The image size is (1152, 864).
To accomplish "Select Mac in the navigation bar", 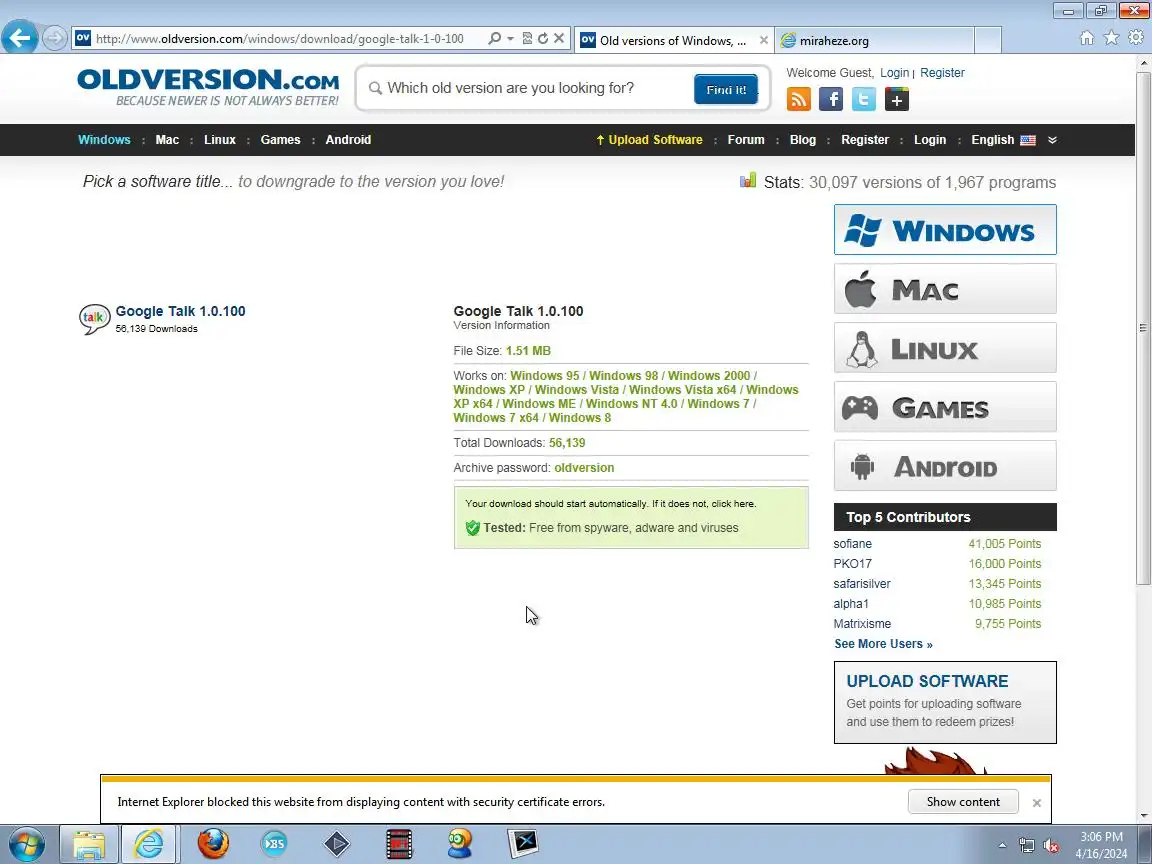I will coord(167,140).
